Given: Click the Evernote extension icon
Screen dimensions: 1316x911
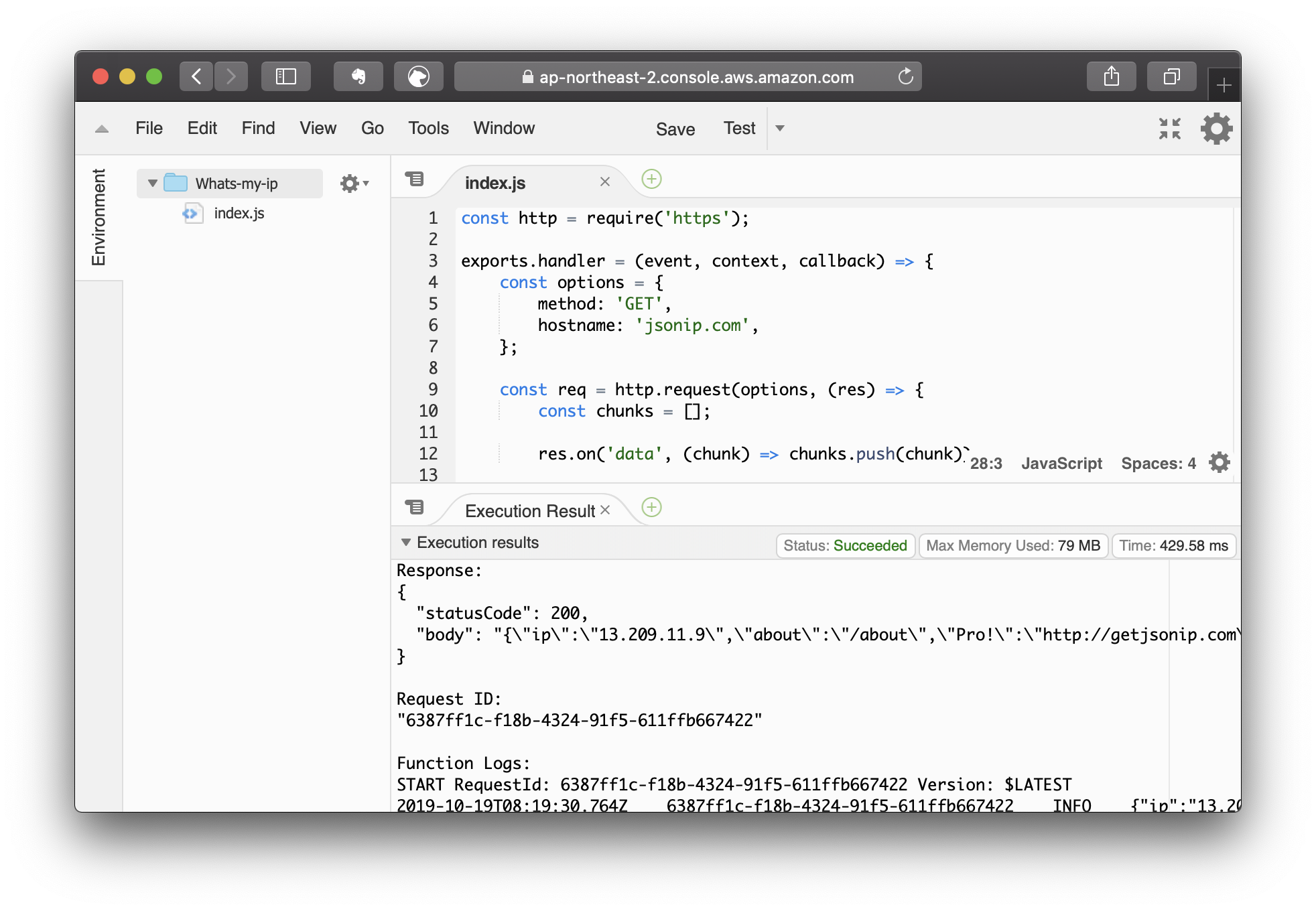Looking at the screenshot, I should 358,76.
